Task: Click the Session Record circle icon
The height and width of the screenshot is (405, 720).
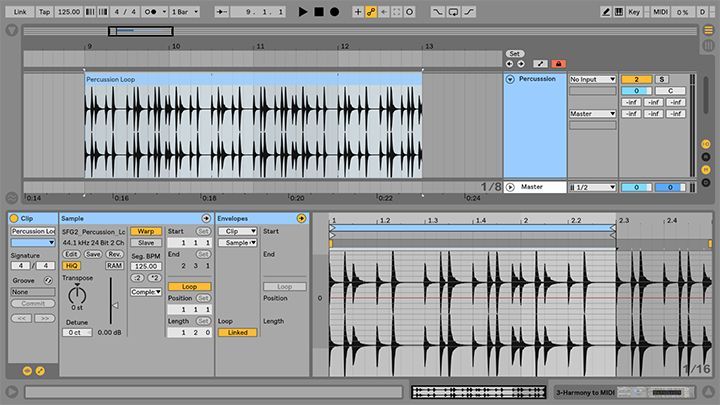Action: click(x=410, y=12)
